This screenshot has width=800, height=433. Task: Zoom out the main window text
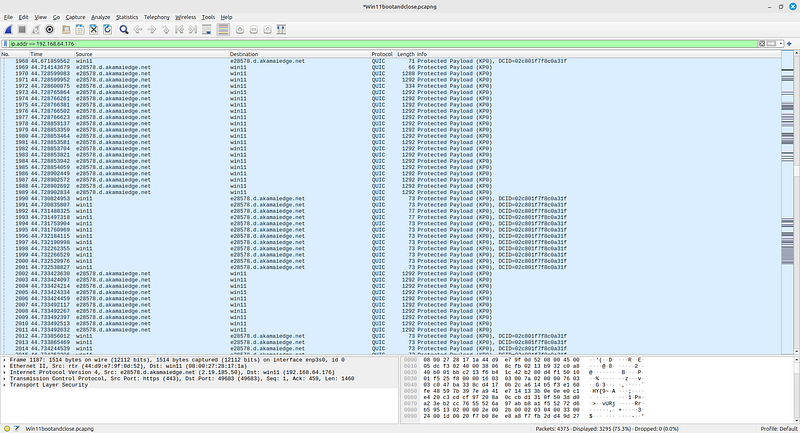click(254, 30)
